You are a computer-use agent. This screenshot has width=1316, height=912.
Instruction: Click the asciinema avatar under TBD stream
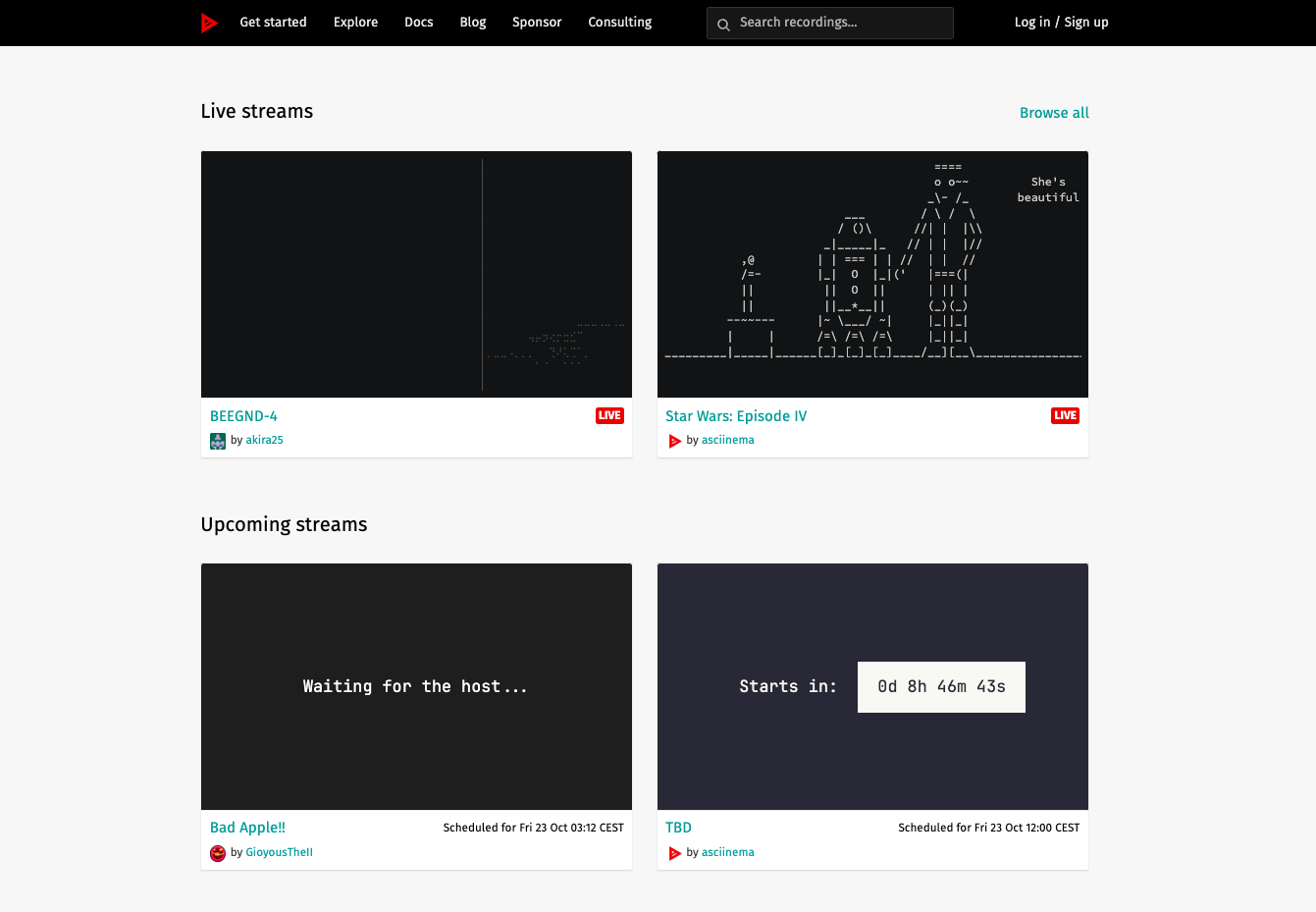(674, 853)
